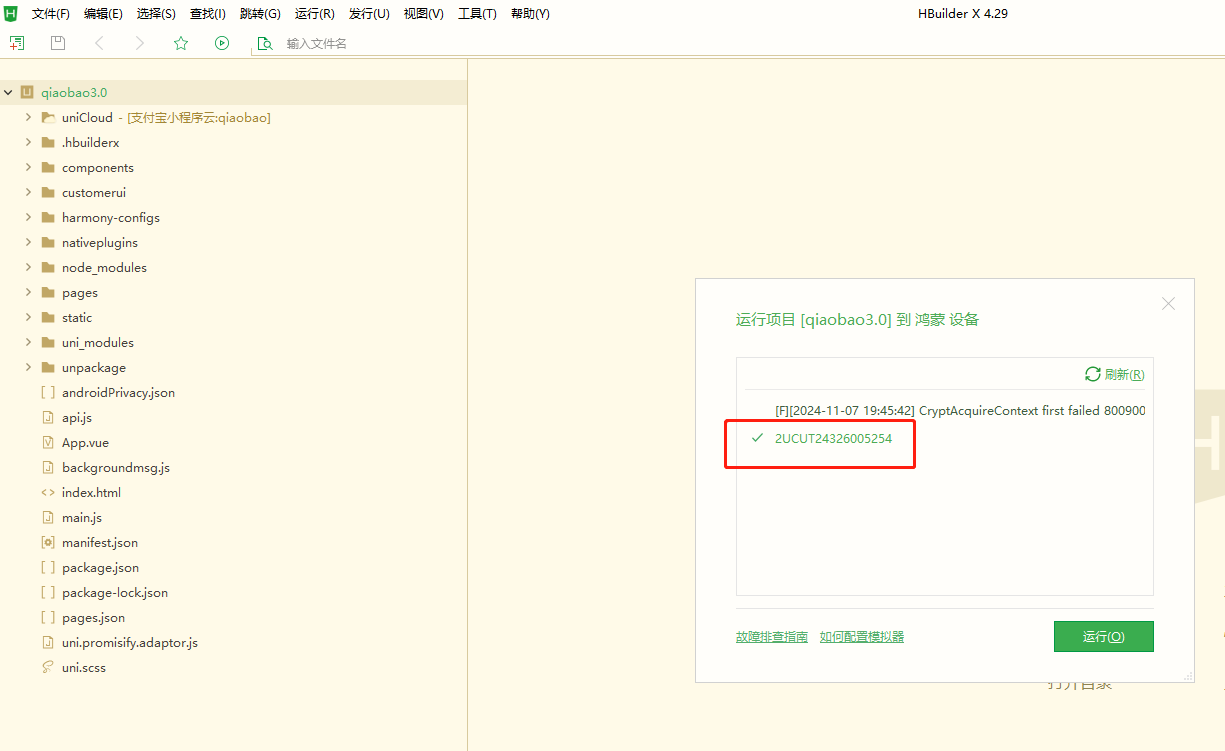Click the api.js file icon
The image size is (1225, 751).
(48, 417)
